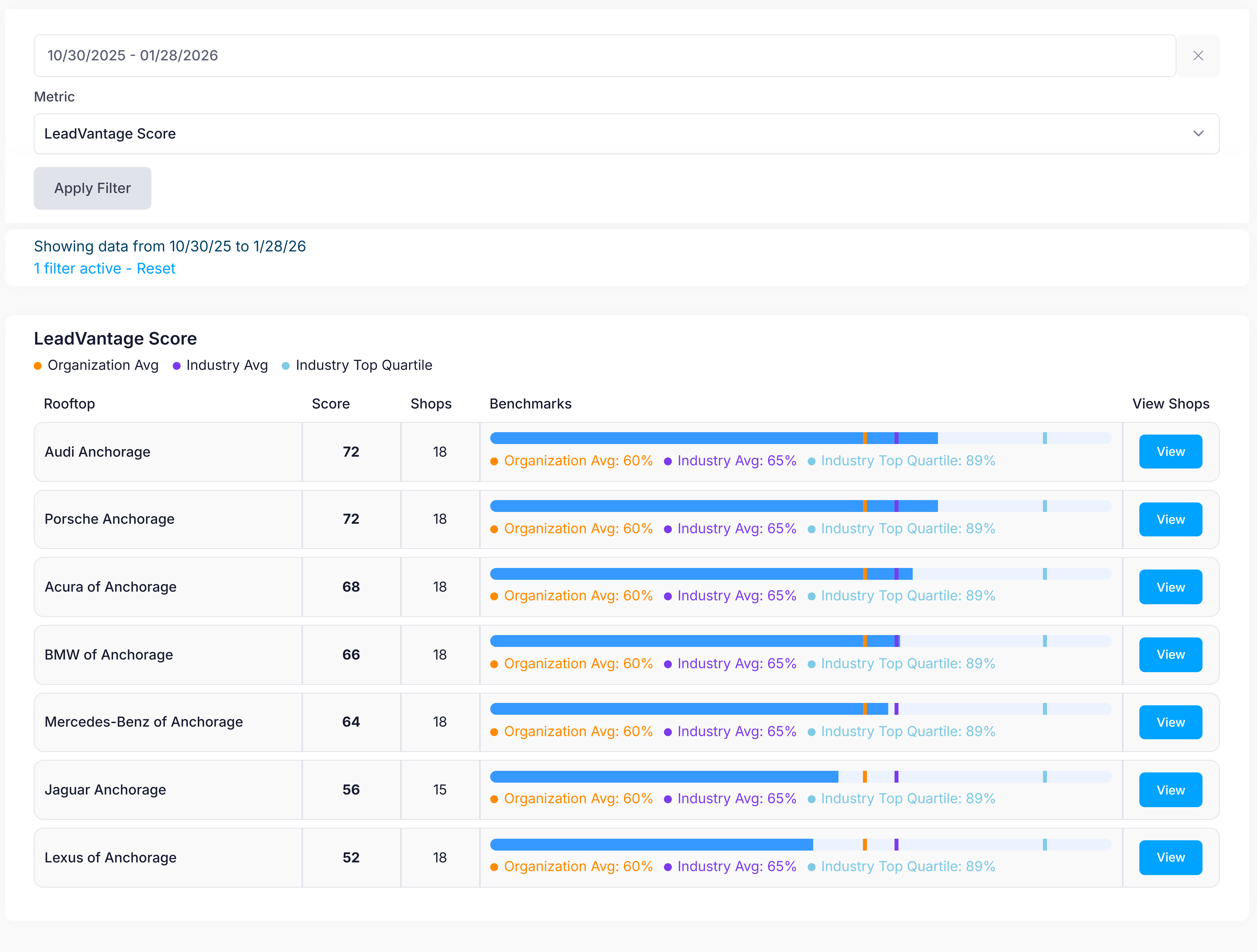This screenshot has width=1257, height=952.
Task: View shops for BMW of Anchorage
Action: coord(1170,655)
